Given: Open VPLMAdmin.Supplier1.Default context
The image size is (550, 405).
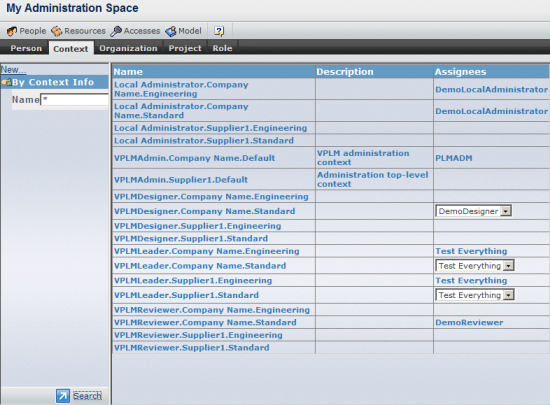Looking at the screenshot, I should click(x=181, y=180).
